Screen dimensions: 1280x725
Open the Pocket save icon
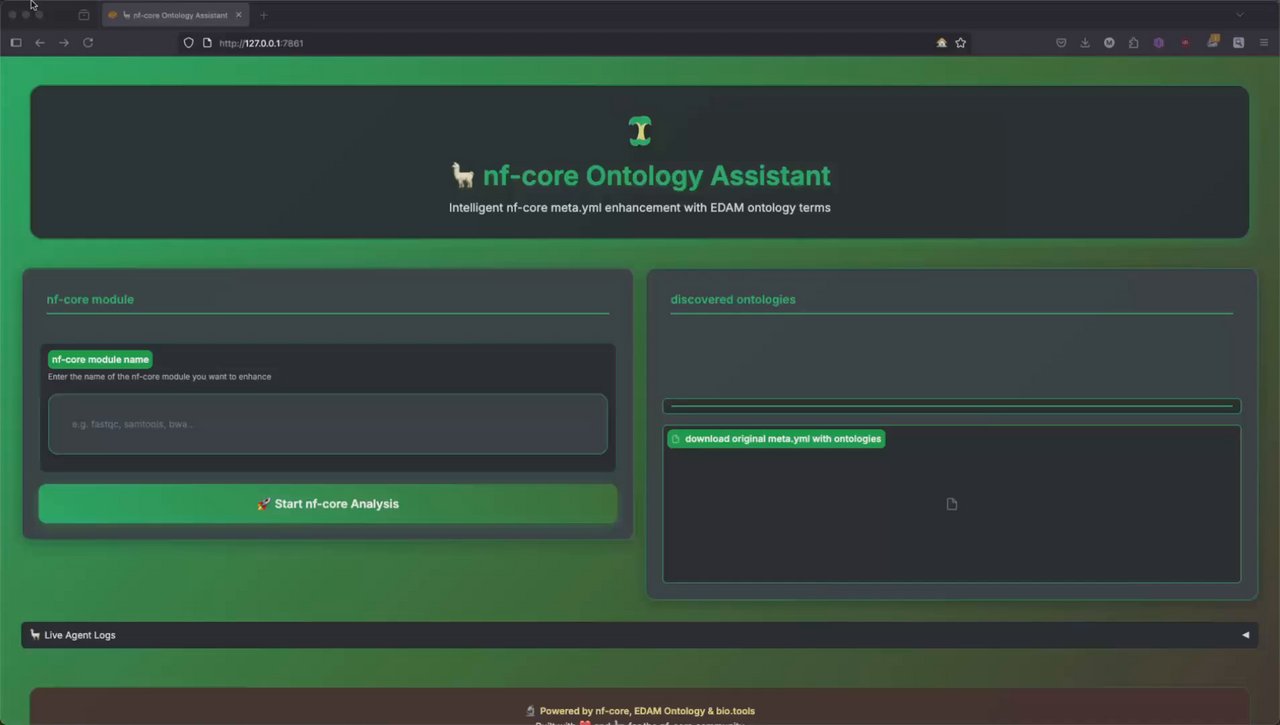[1061, 43]
